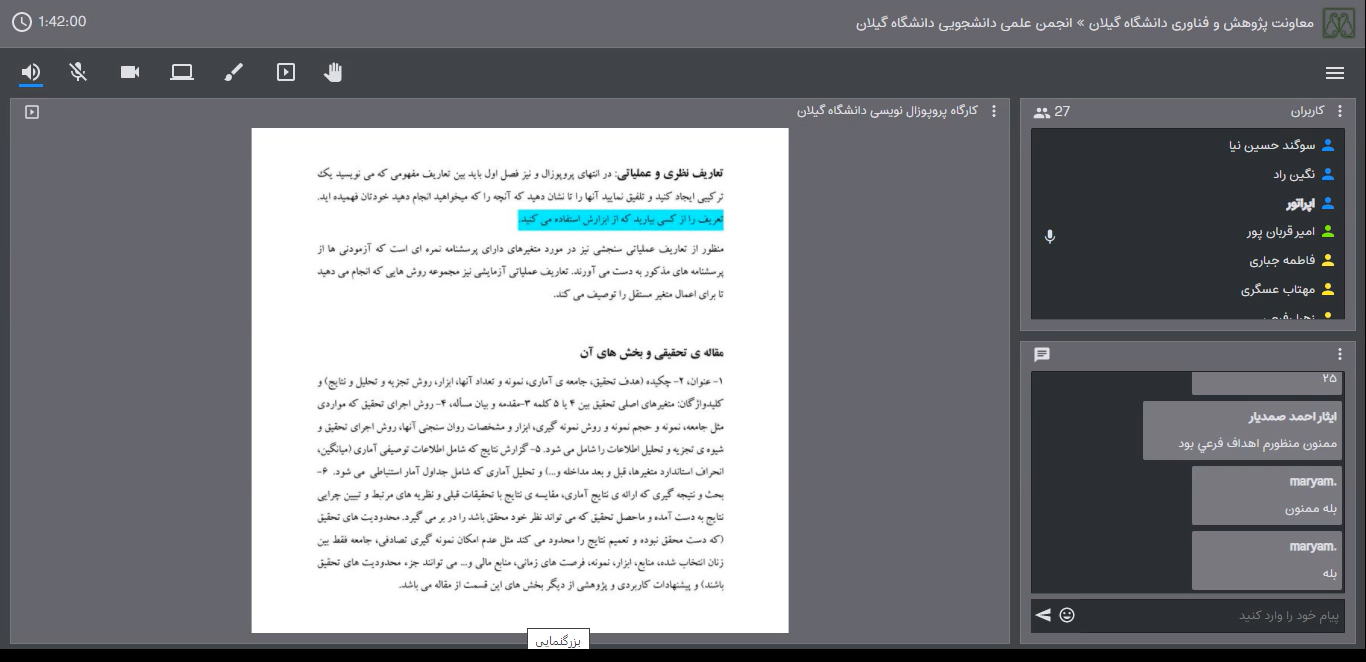Image resolution: width=1366 pixels, height=662 pixels.
Task: Click the panel icon at top-left of presentation
Action: [x=32, y=112]
